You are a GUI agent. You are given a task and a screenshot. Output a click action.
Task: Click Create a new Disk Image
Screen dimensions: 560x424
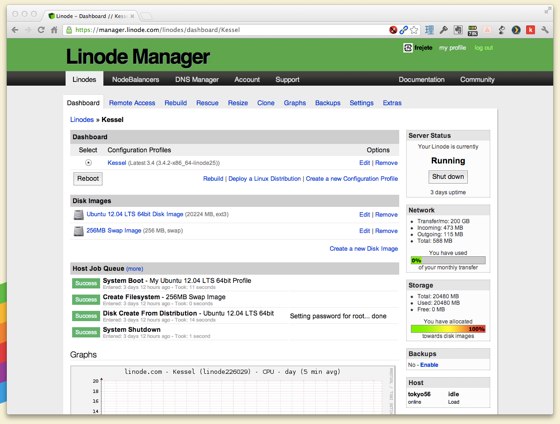click(x=364, y=249)
